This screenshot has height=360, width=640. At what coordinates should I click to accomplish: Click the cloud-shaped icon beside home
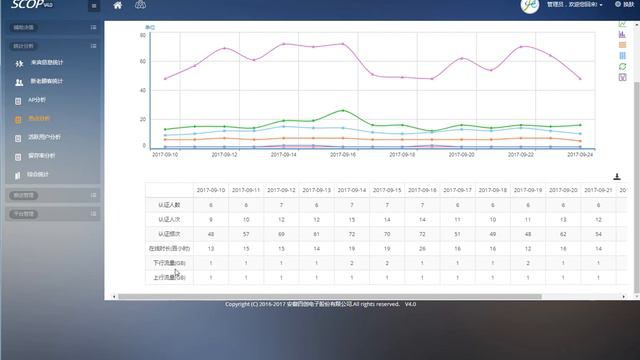click(140, 5)
